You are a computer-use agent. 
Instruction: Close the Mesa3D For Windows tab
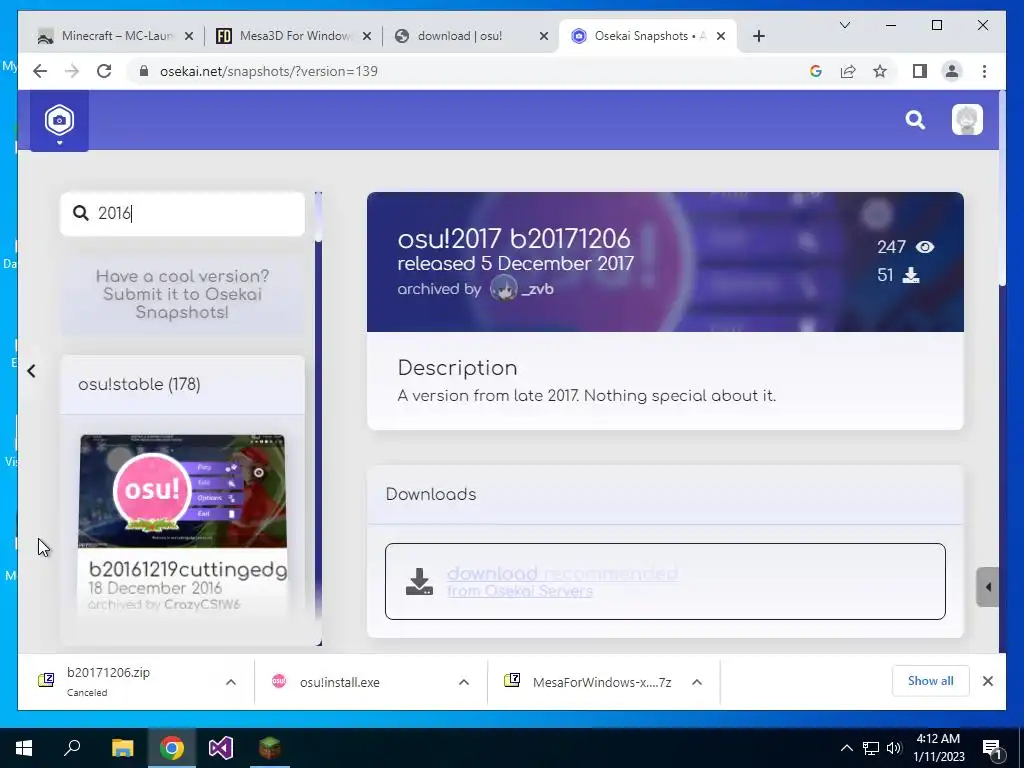pos(366,36)
